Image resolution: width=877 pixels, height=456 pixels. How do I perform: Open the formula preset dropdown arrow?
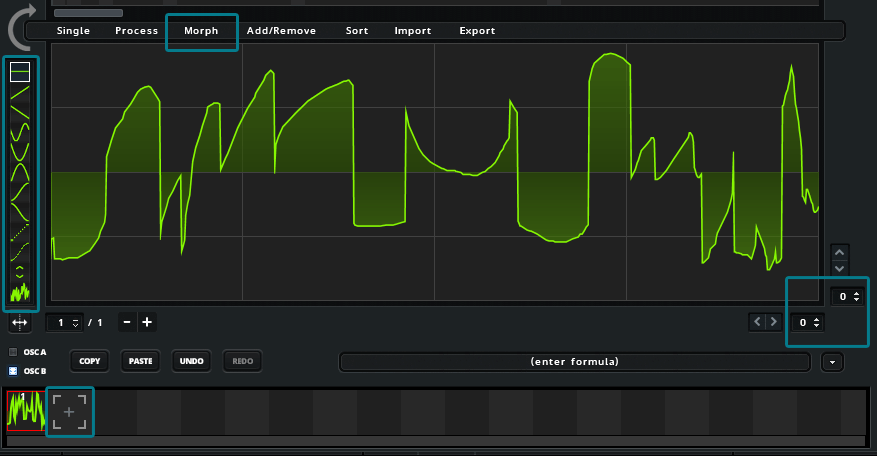[x=830, y=361]
